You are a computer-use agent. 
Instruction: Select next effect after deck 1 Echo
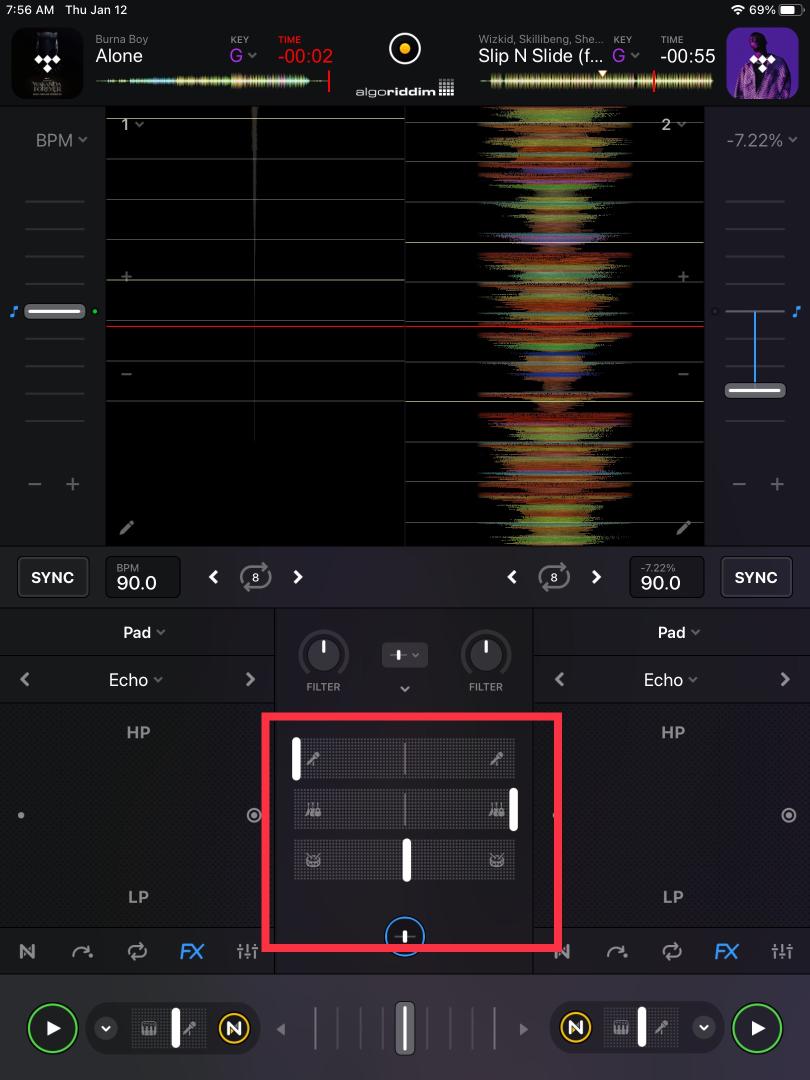250,680
